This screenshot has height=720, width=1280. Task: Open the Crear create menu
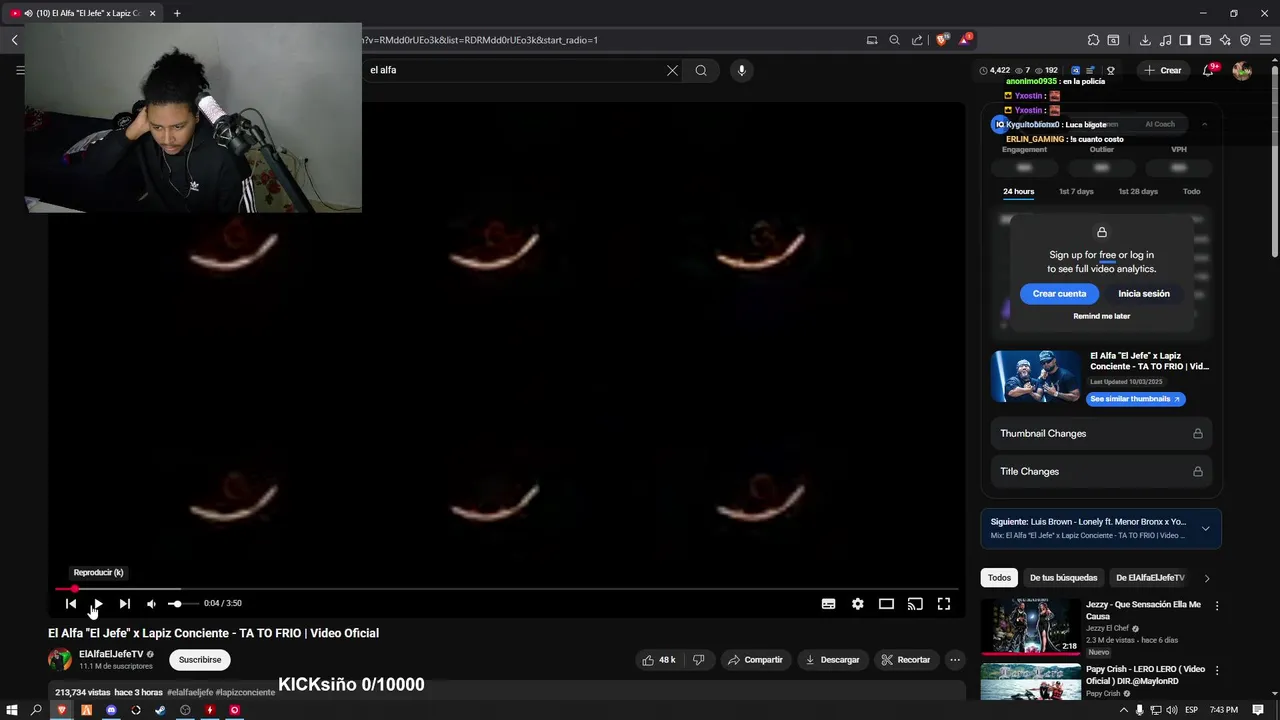[x=1163, y=70]
